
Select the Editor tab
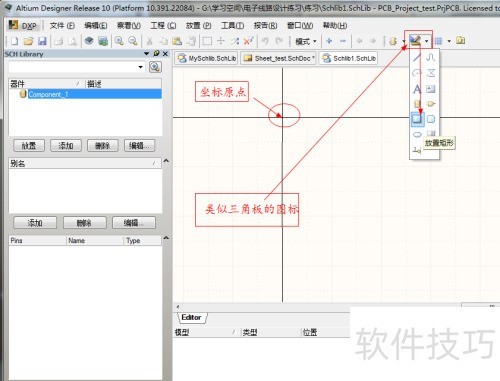tap(191, 317)
